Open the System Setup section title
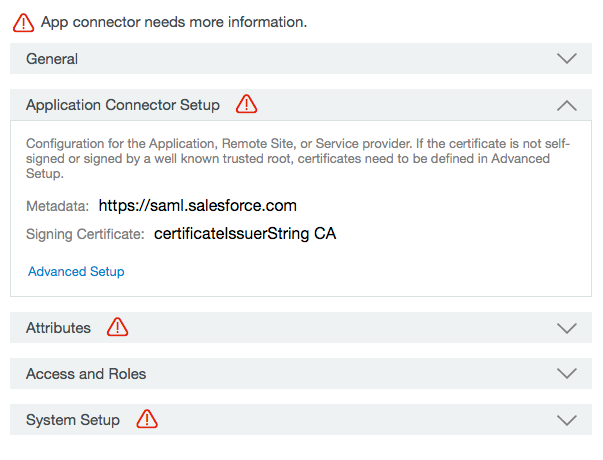 coord(73,420)
